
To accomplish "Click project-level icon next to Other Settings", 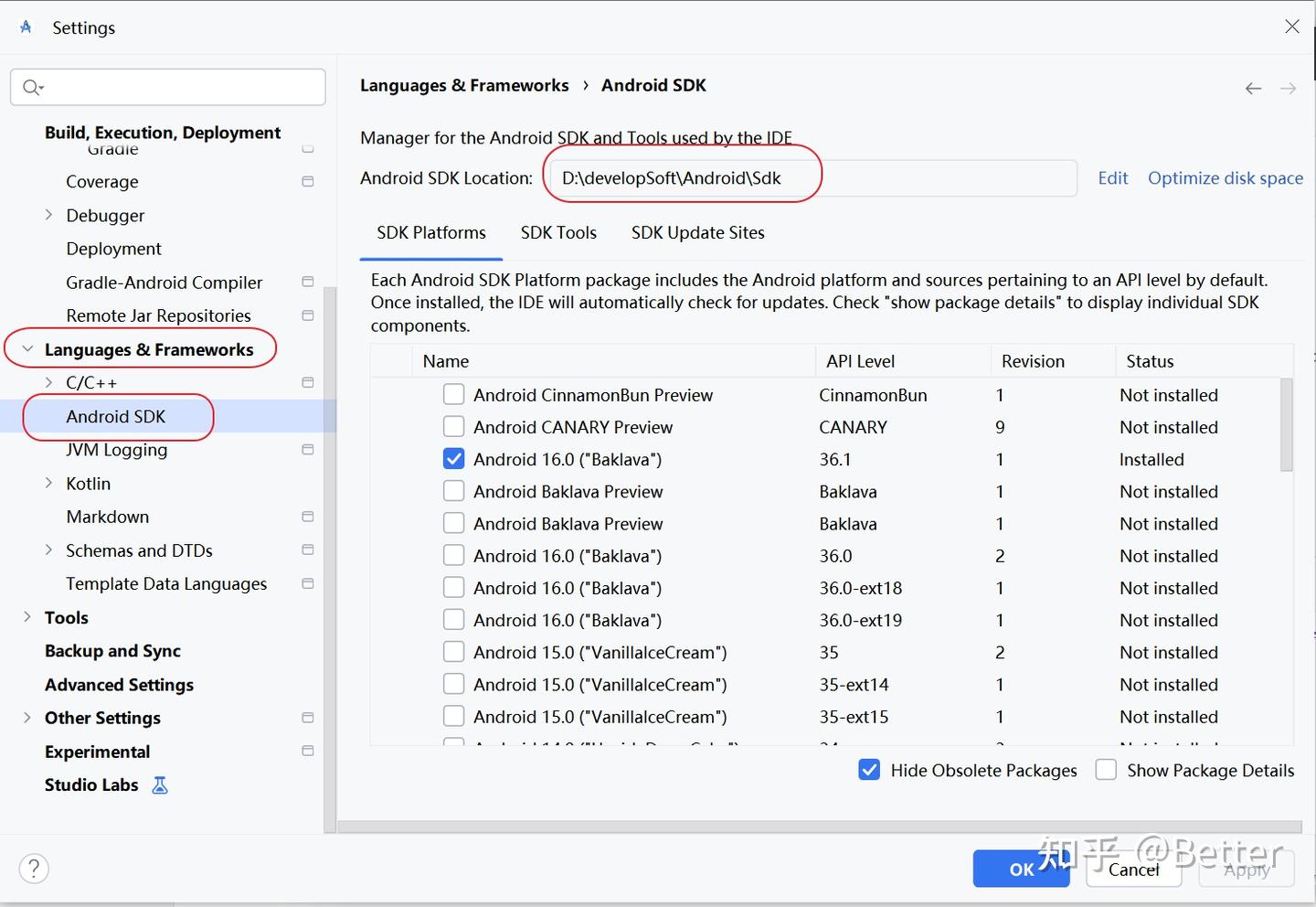I will point(308,718).
